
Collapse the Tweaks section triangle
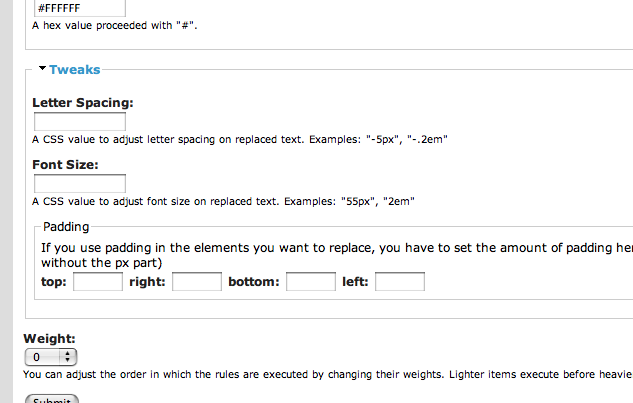click(x=42, y=69)
